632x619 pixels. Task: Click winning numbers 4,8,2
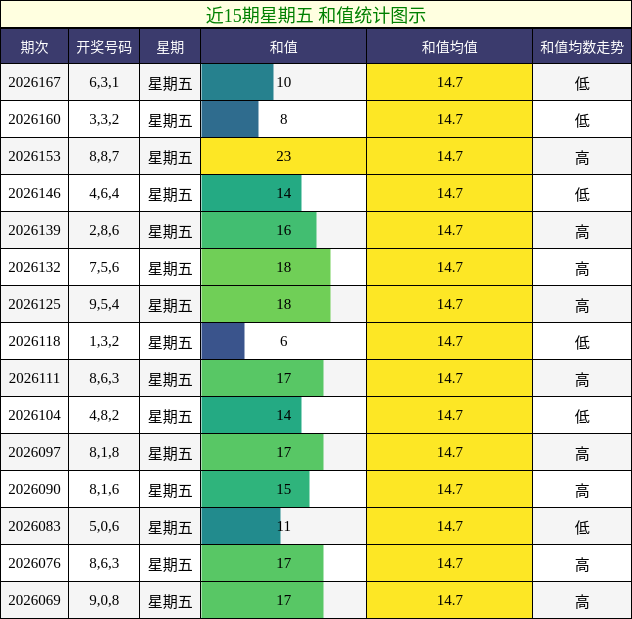click(x=104, y=415)
